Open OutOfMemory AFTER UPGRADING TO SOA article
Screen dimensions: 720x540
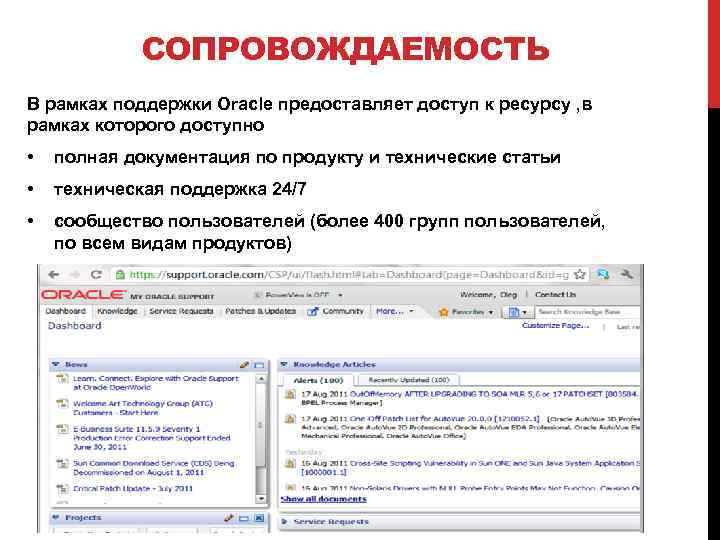click(x=495, y=394)
